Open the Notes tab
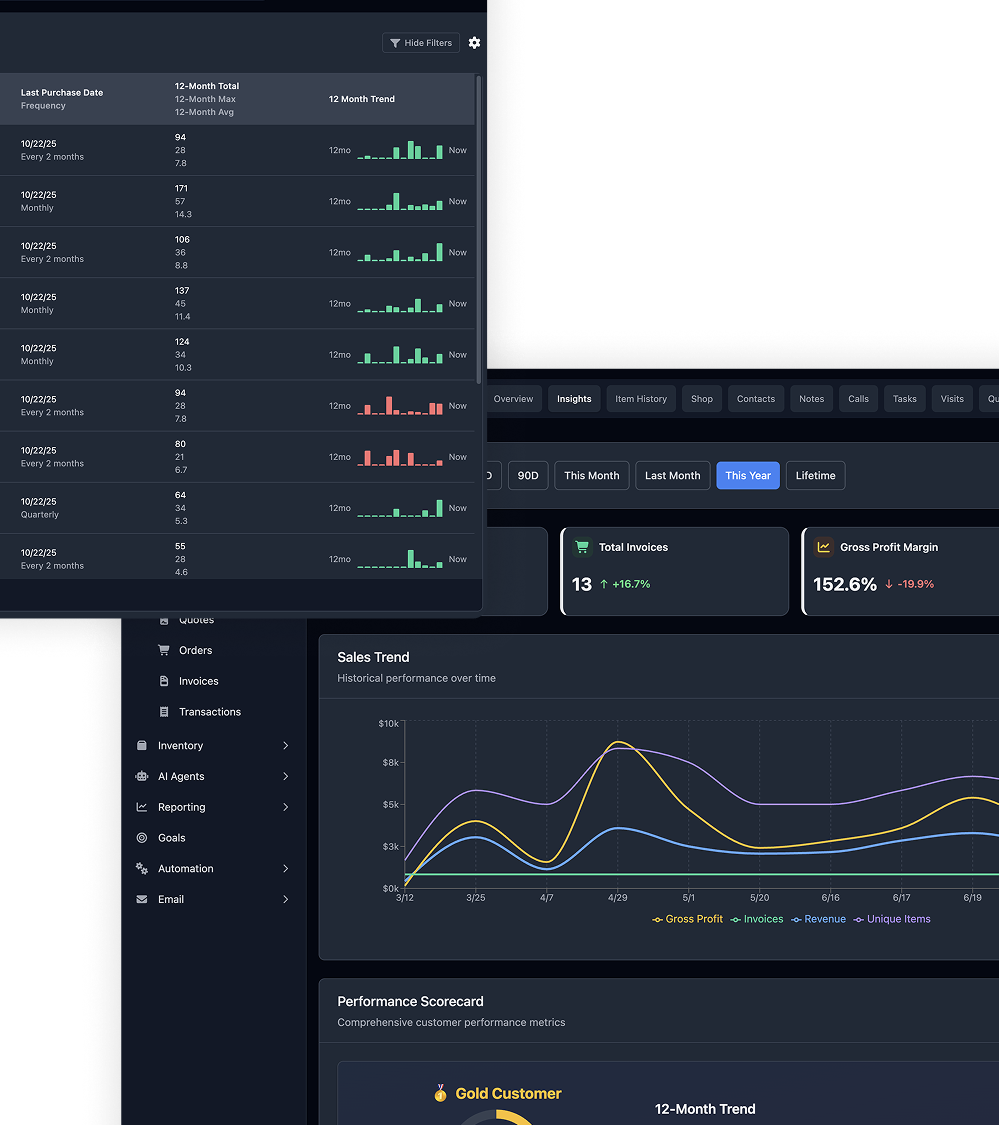This screenshot has height=1125, width=999. pos(812,399)
